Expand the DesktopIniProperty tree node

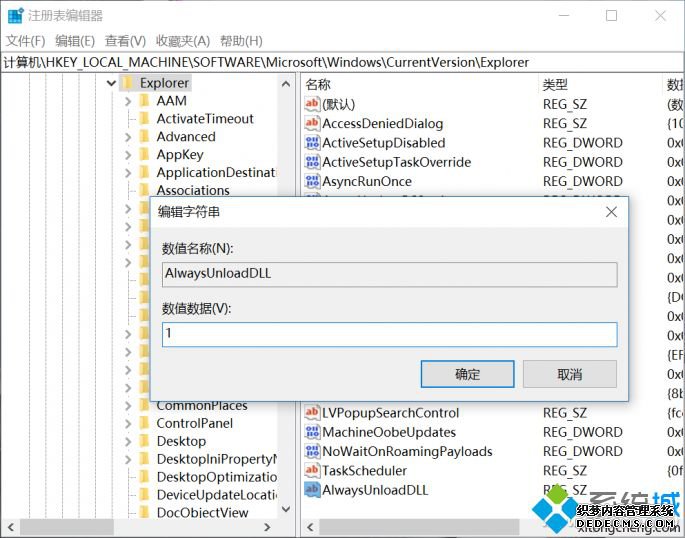(x=128, y=460)
